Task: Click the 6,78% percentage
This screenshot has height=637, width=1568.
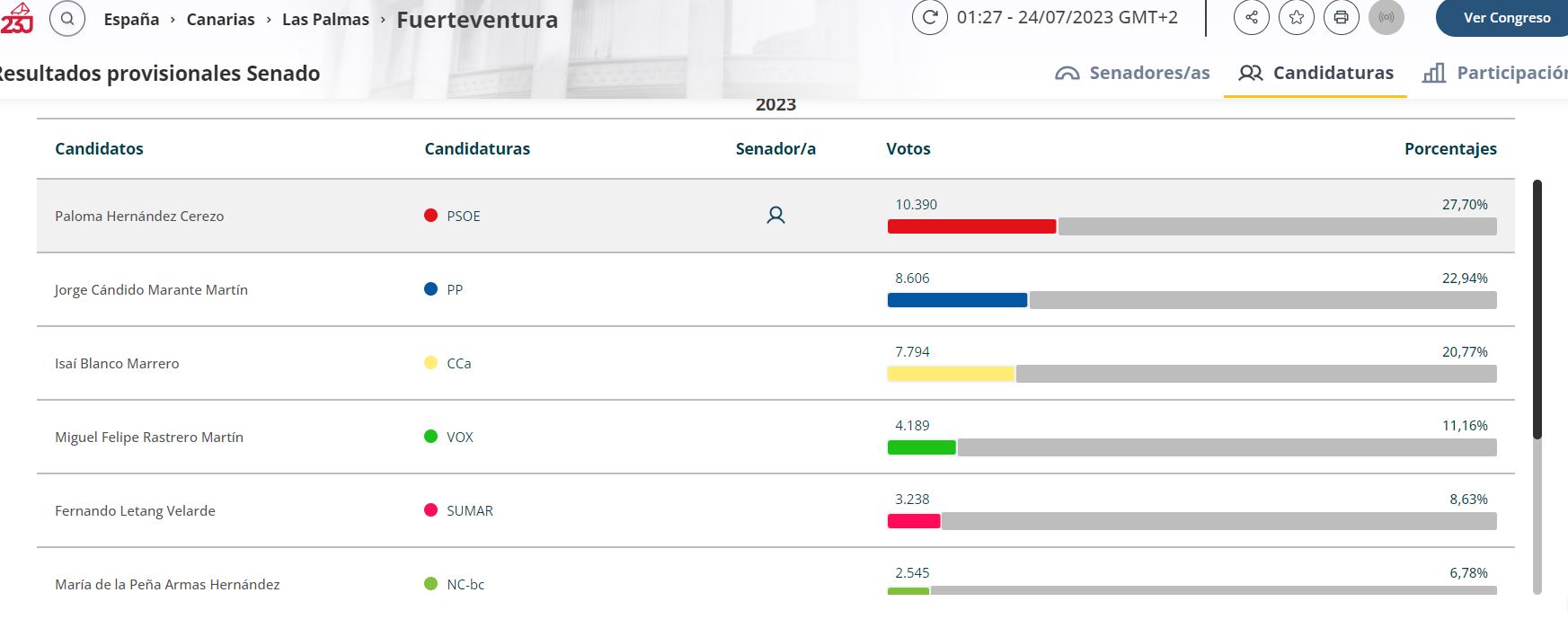Action: [1468, 573]
